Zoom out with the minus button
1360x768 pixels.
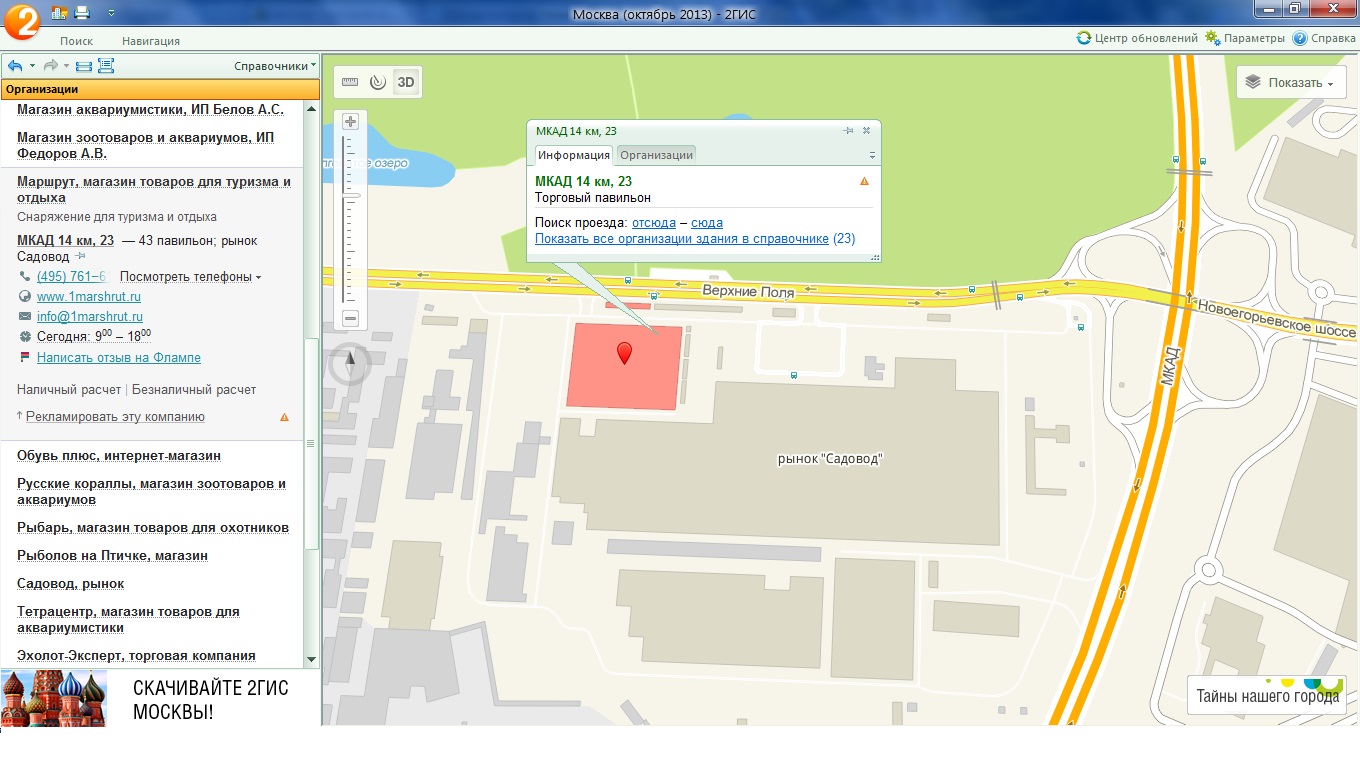click(x=350, y=318)
